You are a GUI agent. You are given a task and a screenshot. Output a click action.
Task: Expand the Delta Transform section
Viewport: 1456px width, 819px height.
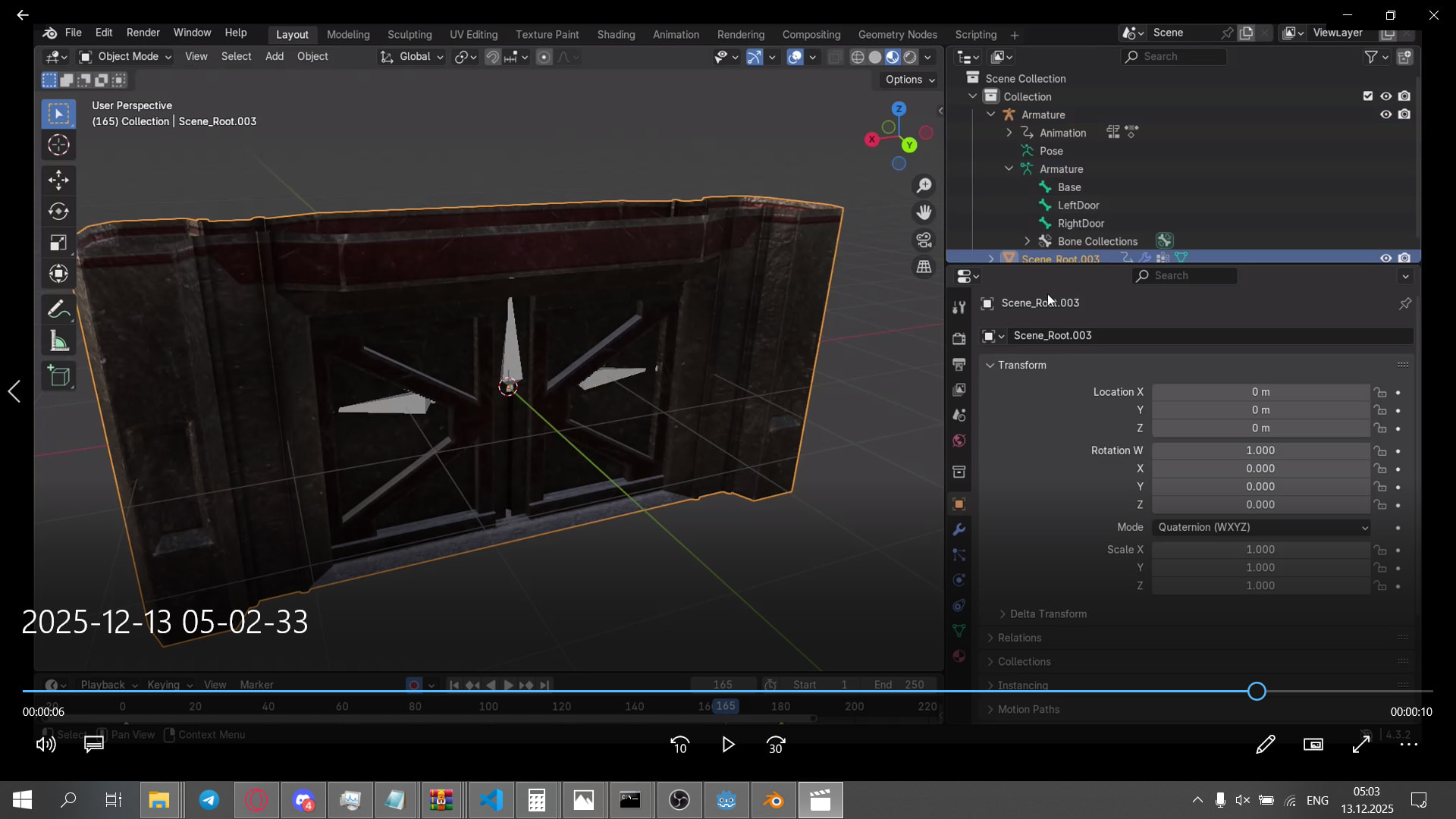tap(1047, 613)
